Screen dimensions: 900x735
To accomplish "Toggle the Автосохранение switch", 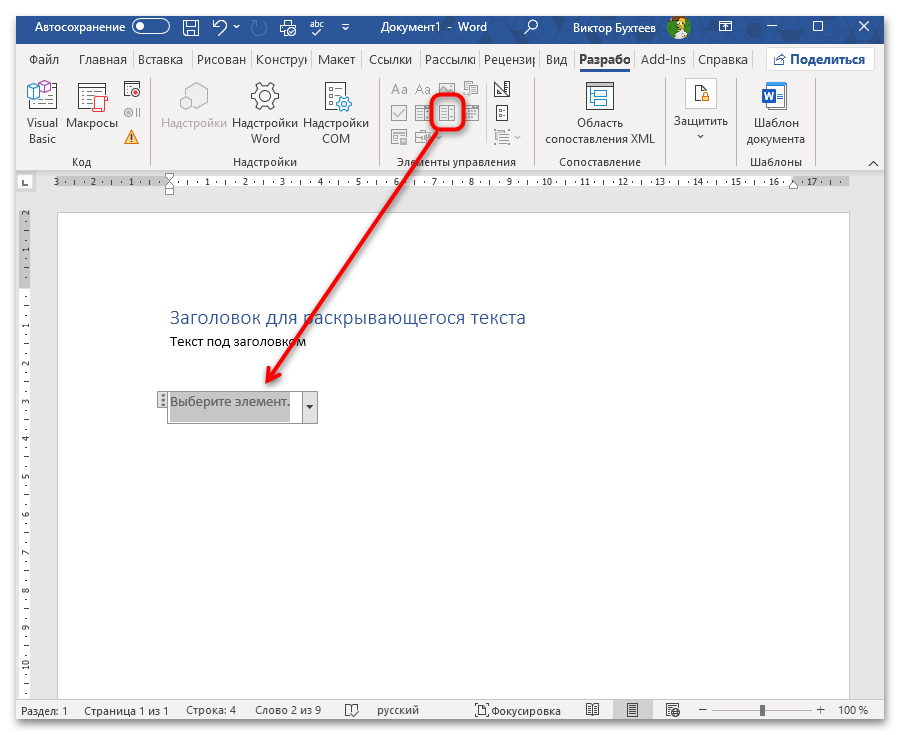I will click(x=151, y=27).
